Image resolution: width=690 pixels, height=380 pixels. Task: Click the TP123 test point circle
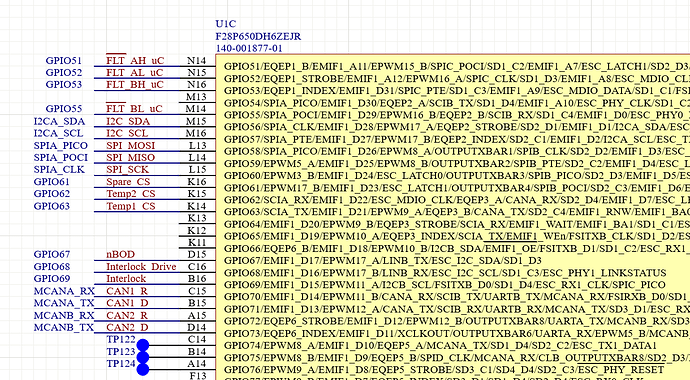(x=143, y=357)
